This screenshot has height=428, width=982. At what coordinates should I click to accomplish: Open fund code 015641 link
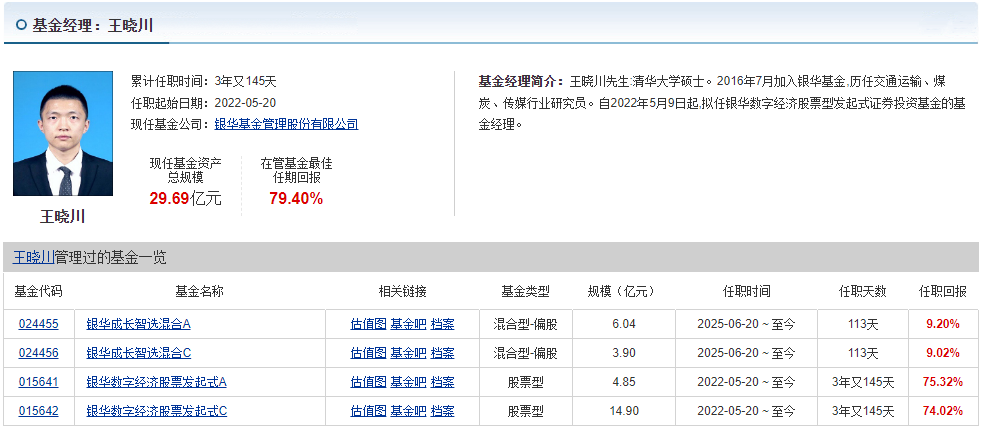(x=38, y=382)
